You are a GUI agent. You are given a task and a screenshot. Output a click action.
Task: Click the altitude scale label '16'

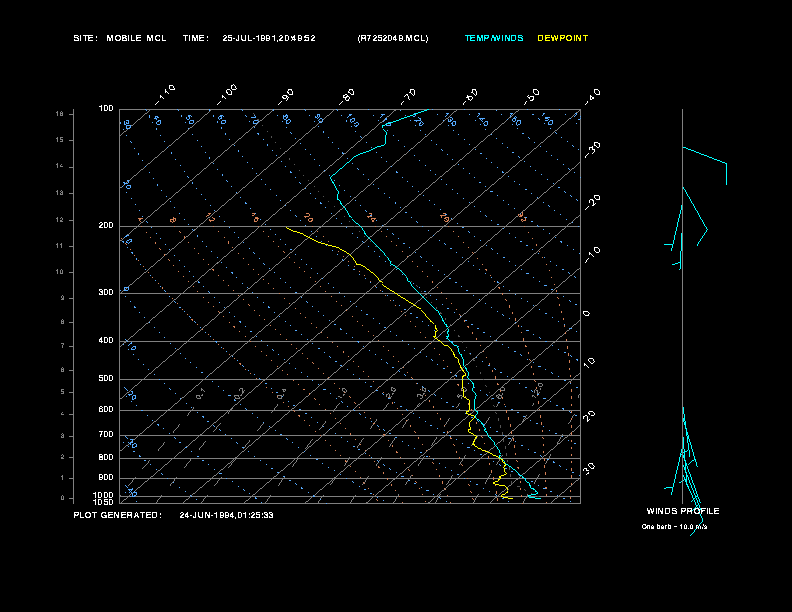60,114
